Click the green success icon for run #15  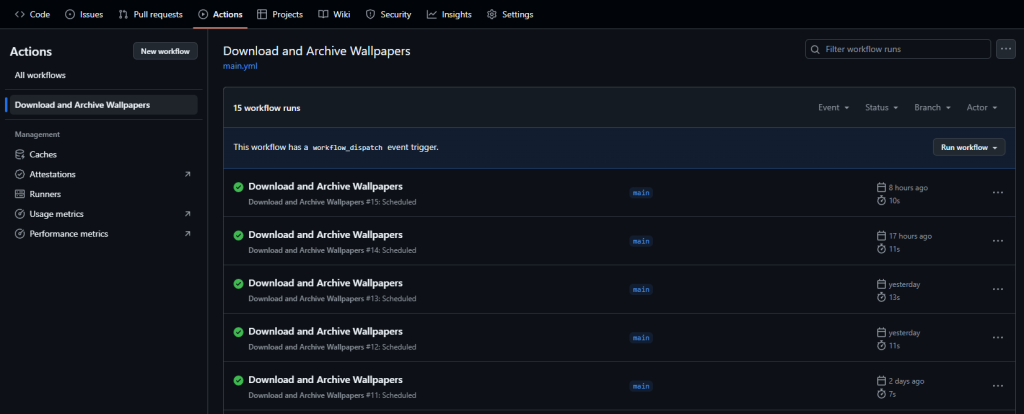238,187
